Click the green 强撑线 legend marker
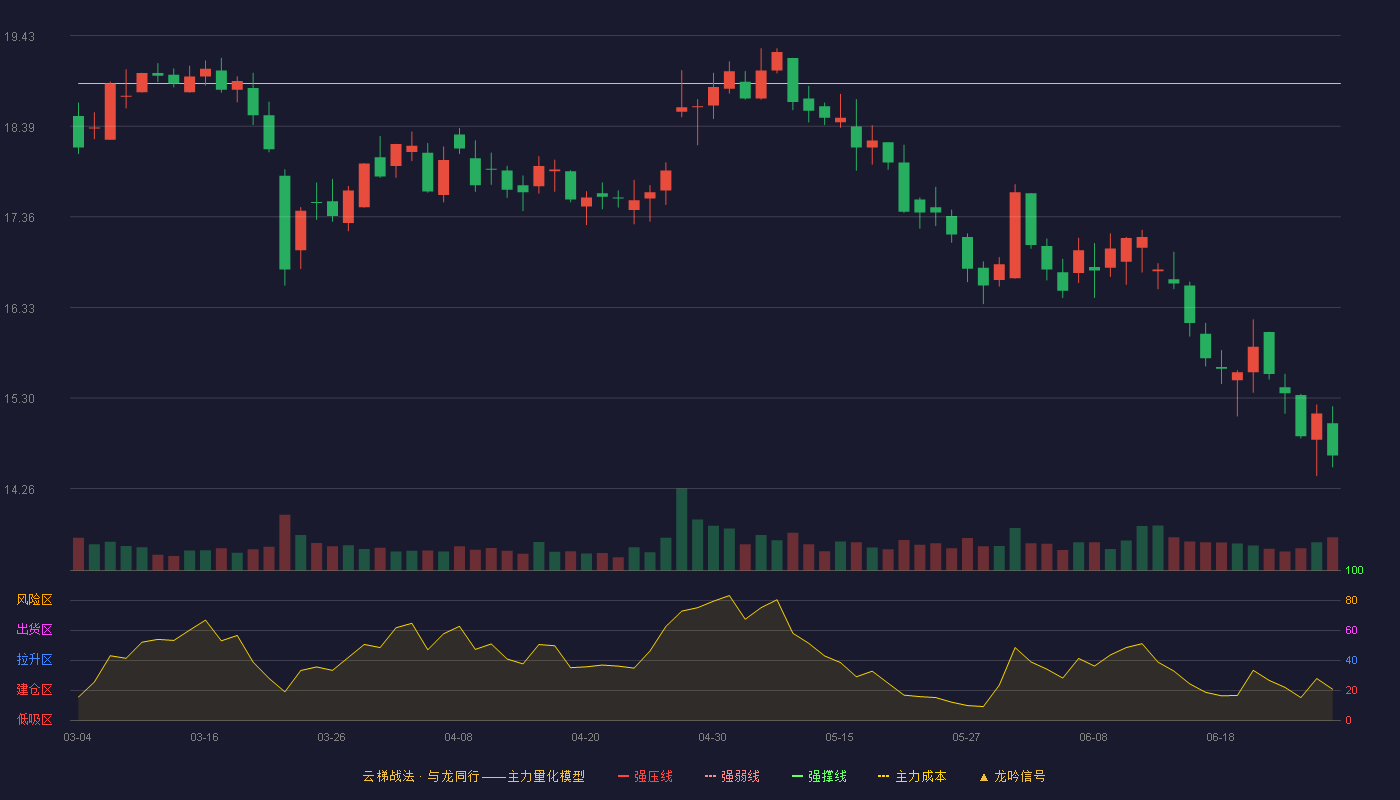 click(797, 776)
